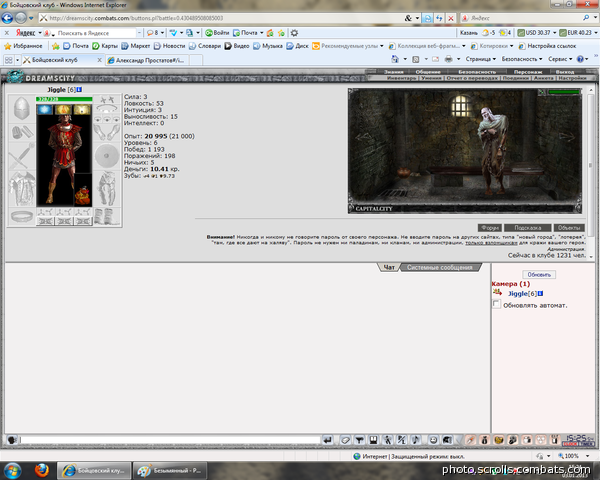Click the green health bar in location image

tap(564, 92)
